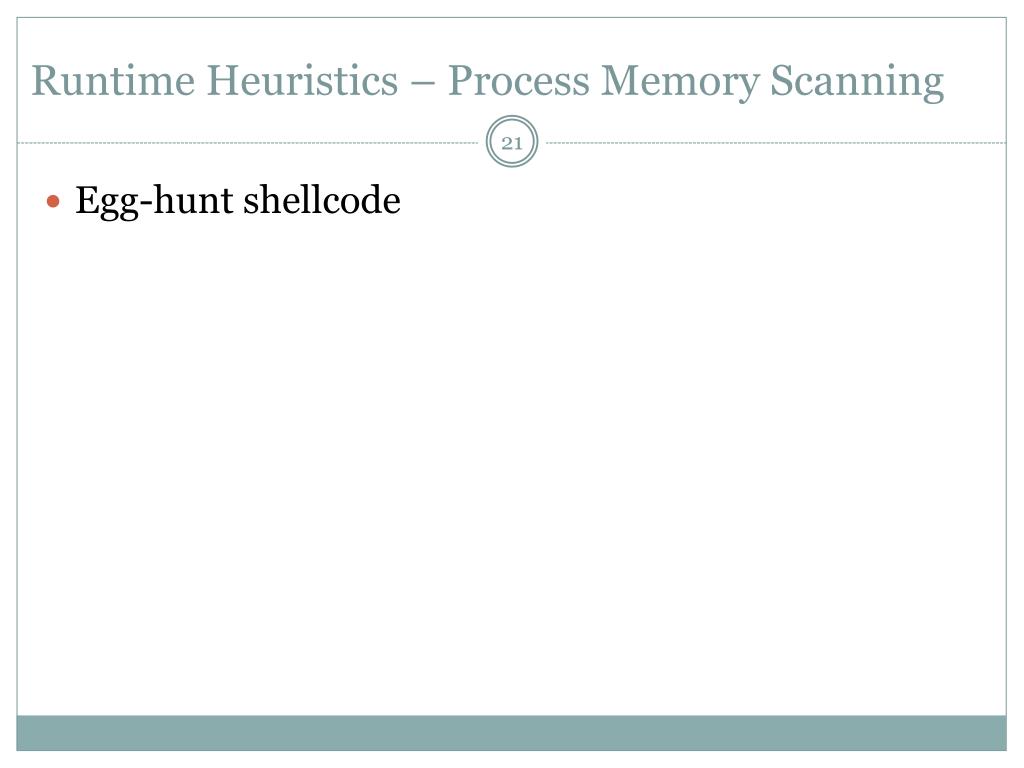Select the orange bullet point marker
This screenshot has height=768, width=1024.
click(x=53, y=200)
